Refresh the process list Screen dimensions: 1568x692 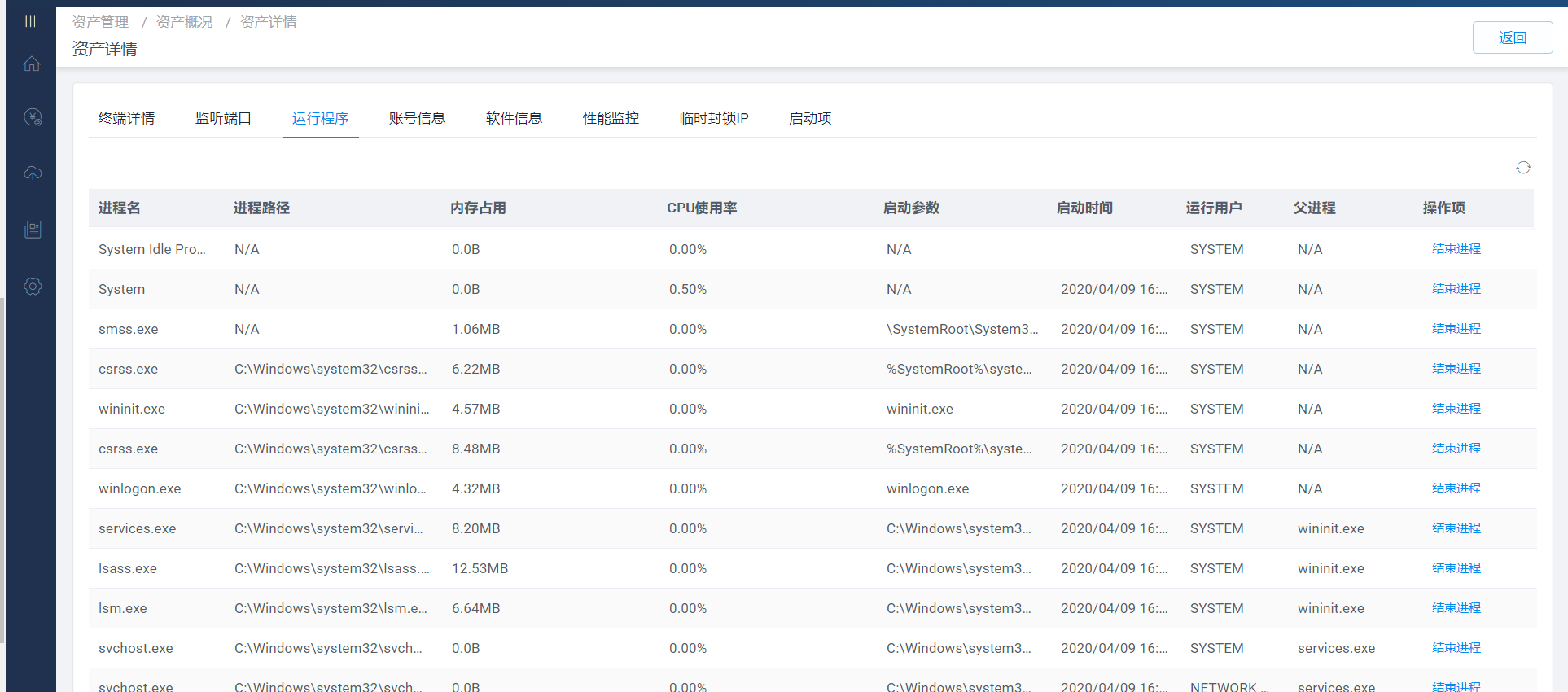click(x=1523, y=168)
